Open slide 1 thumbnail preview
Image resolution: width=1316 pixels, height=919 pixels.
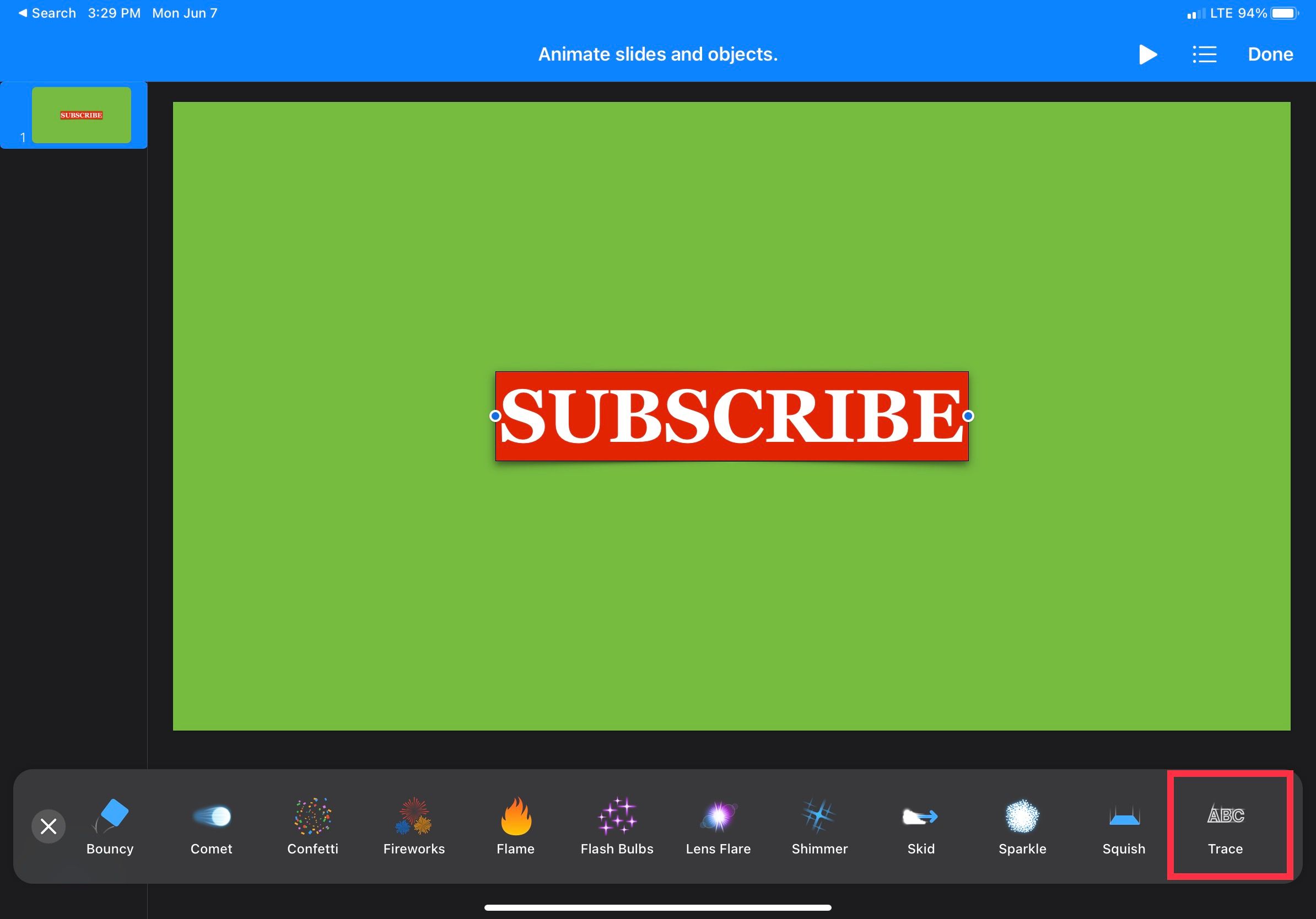point(82,114)
